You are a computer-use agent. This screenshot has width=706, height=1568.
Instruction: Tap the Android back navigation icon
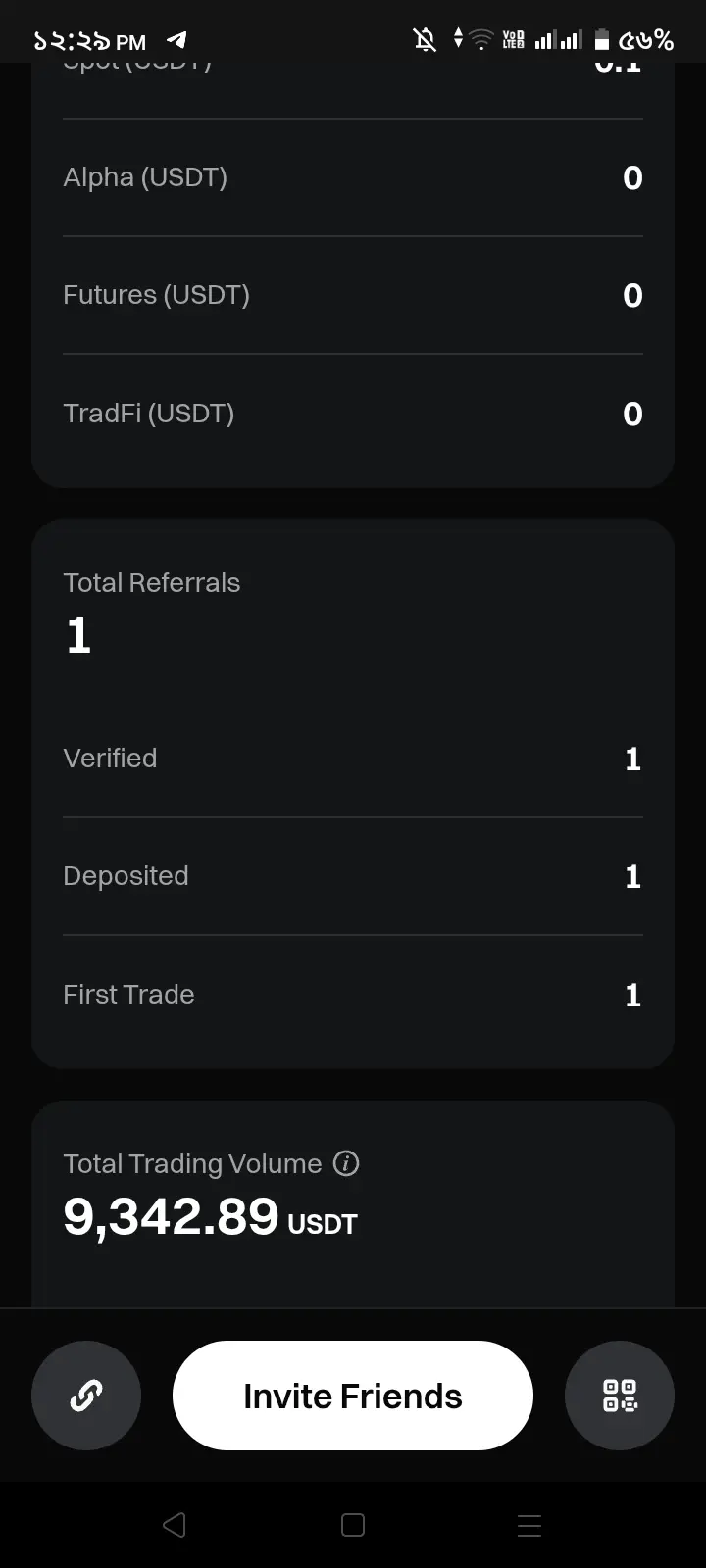pos(175,1525)
